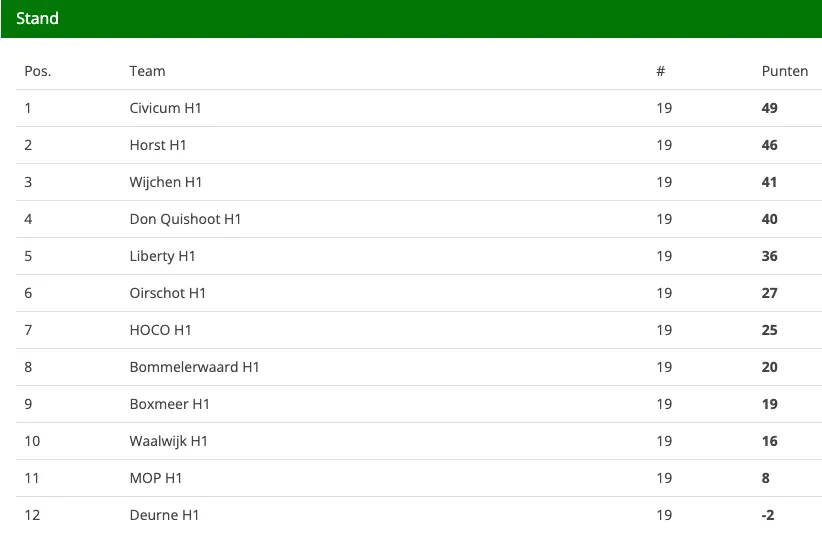This screenshot has height=543, width=822.
Task: Click the Civicum H1 team name
Action: point(165,108)
